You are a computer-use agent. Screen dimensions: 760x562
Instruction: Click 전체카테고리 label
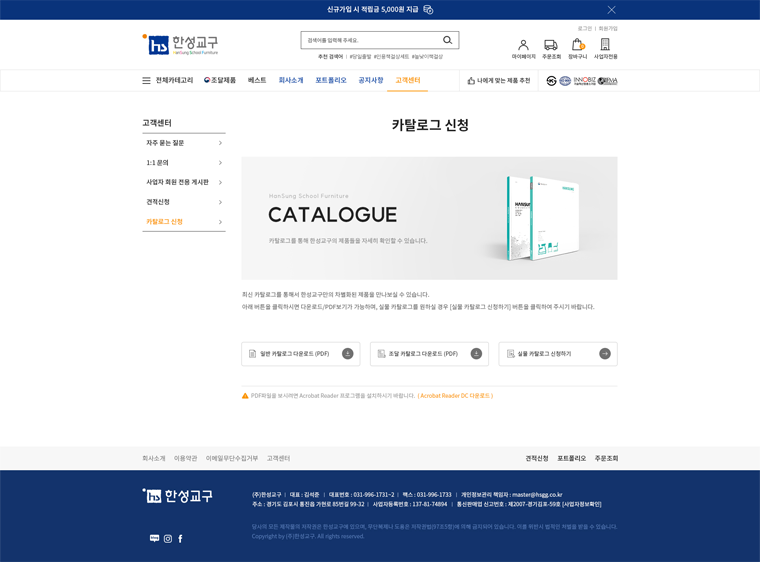click(x=174, y=80)
